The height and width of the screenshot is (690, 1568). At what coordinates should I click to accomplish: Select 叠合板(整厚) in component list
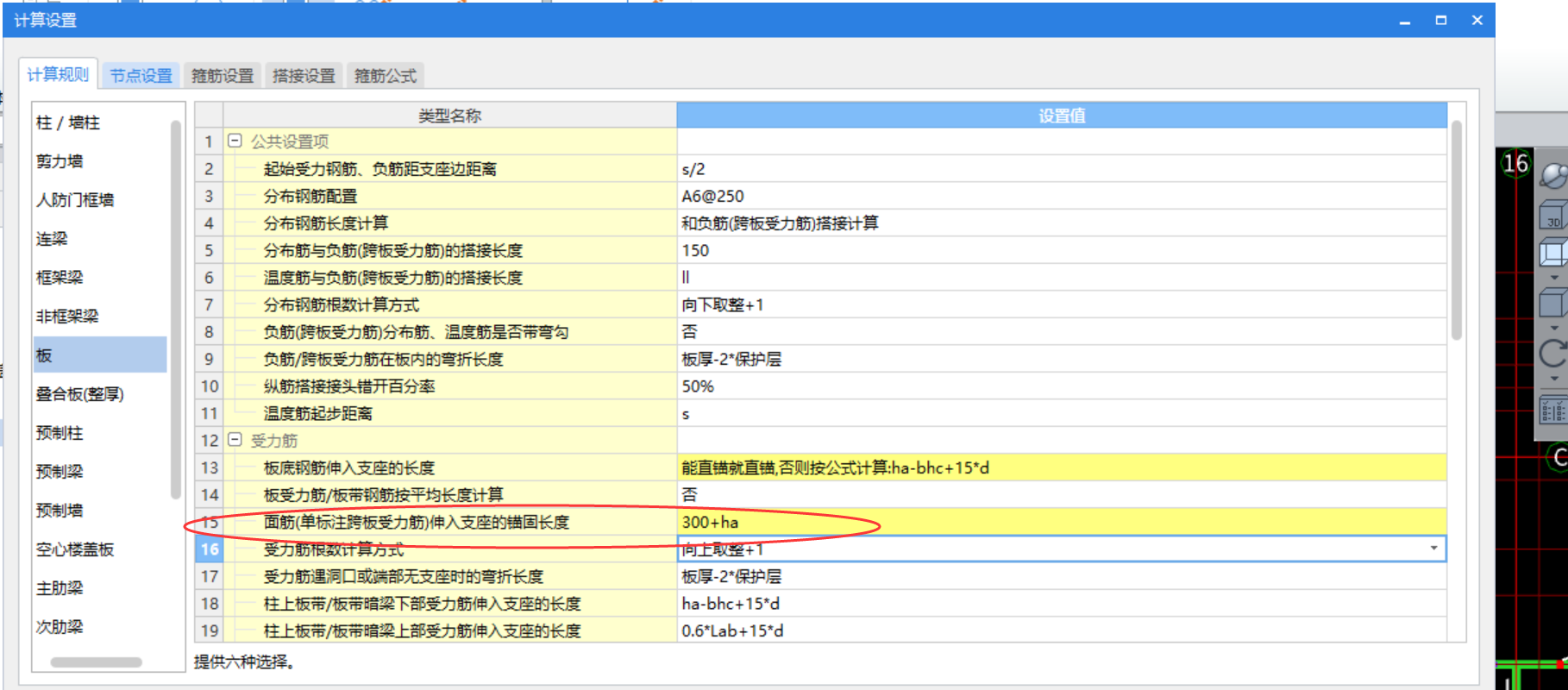pos(100,394)
